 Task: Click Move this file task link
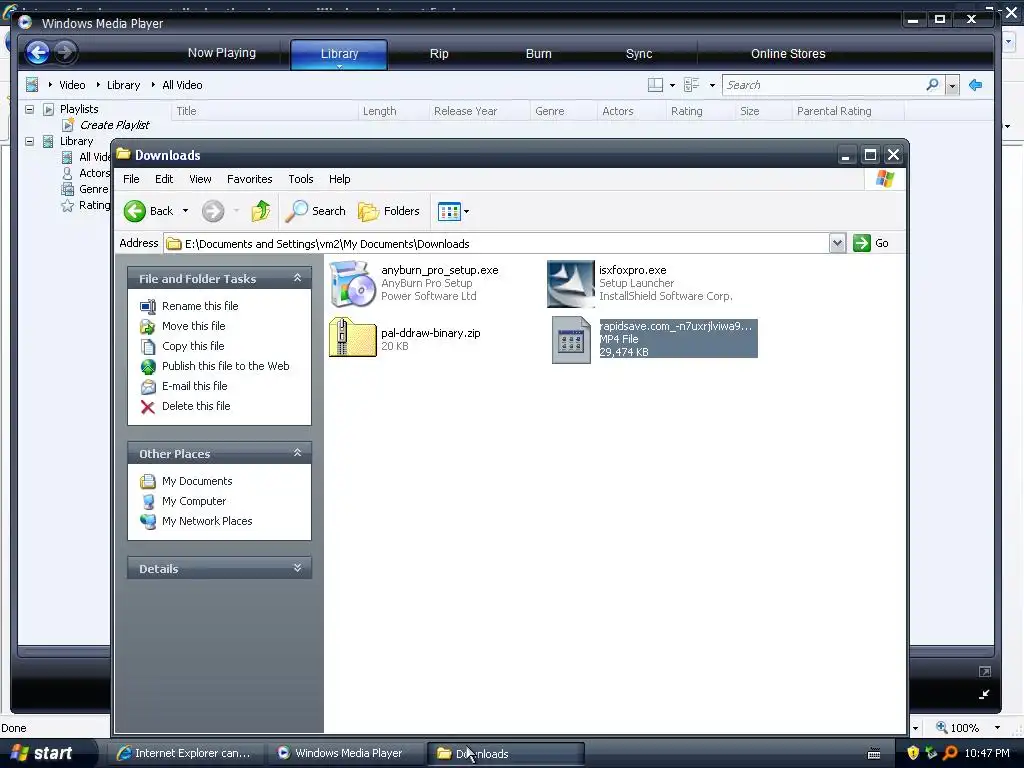point(193,326)
